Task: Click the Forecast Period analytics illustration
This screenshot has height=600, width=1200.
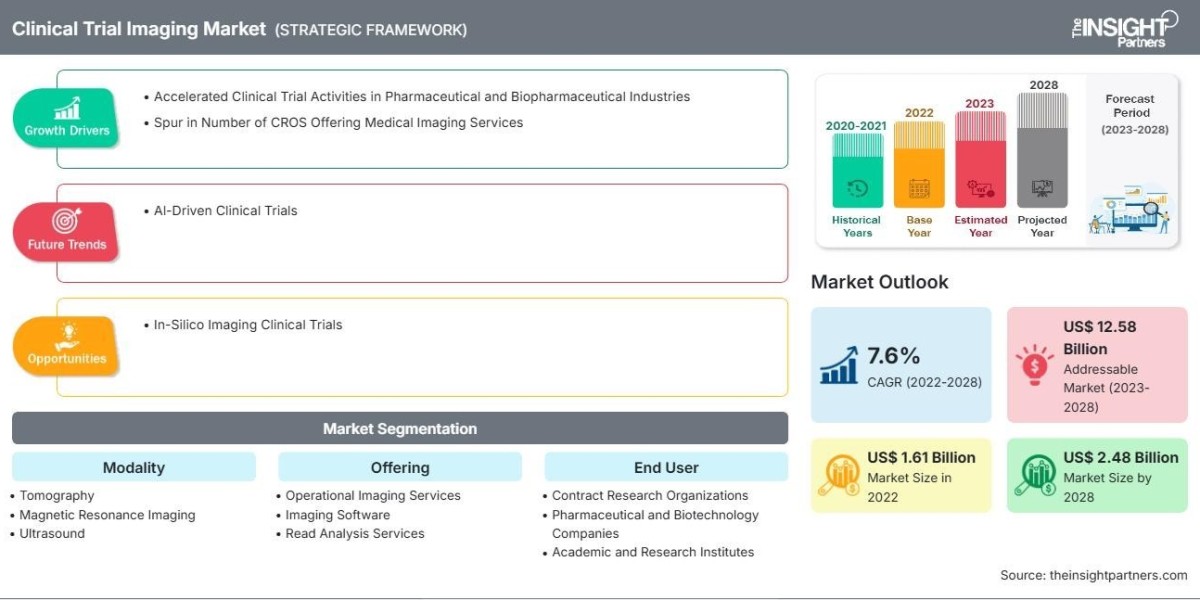Action: pos(1128,209)
